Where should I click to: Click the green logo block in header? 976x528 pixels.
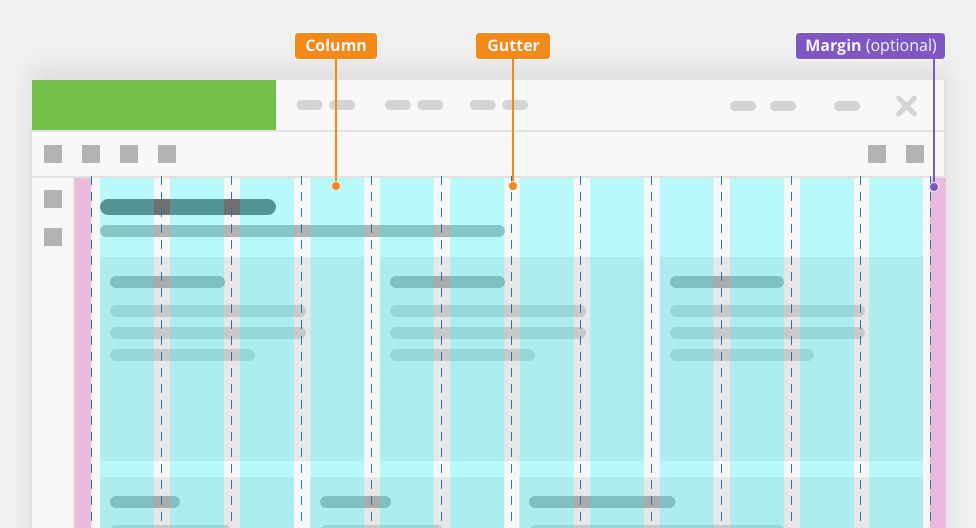pyautogui.click(x=154, y=105)
